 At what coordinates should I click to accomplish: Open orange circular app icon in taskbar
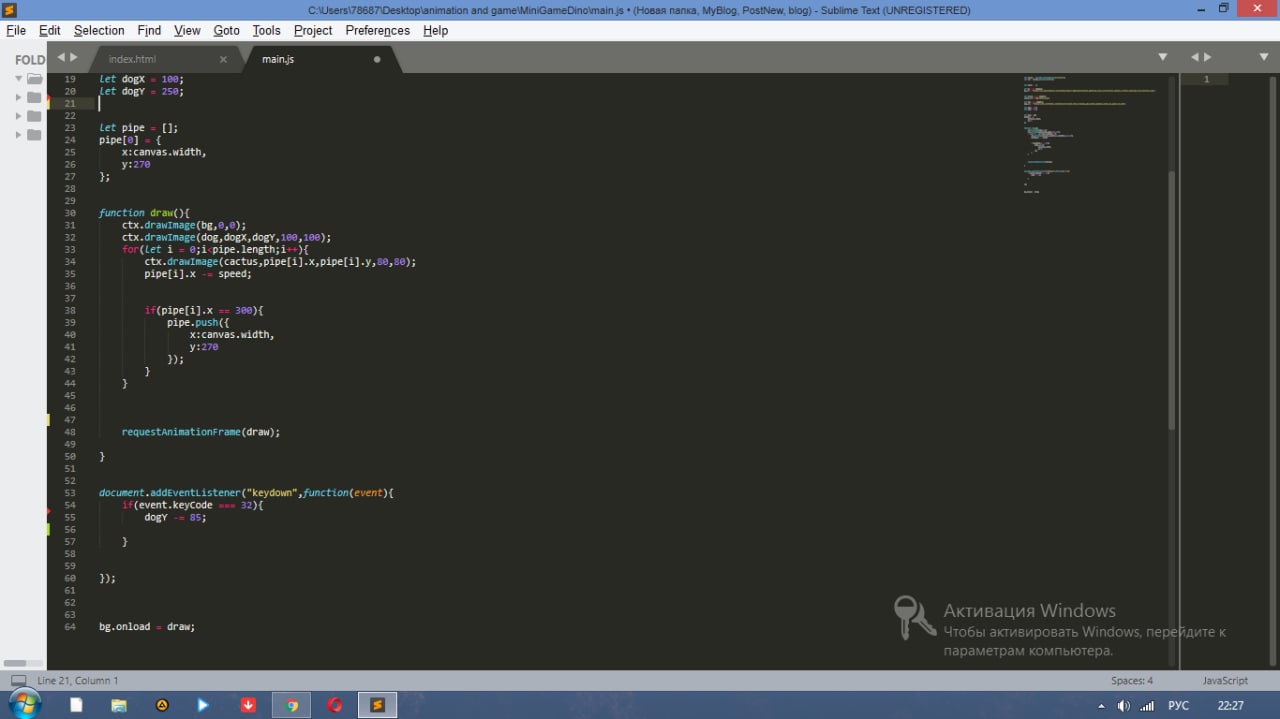[162, 705]
